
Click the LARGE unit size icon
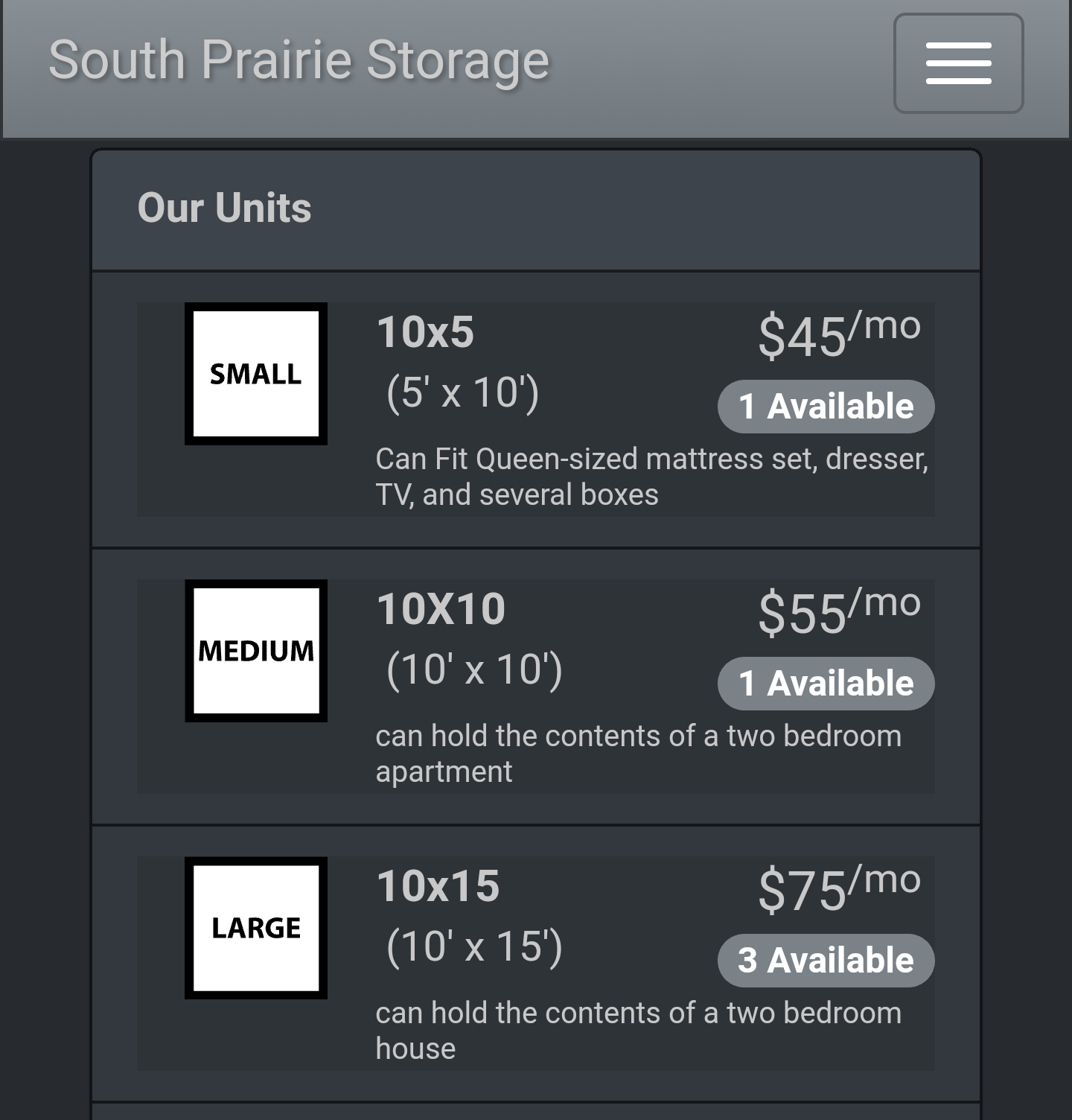pyautogui.click(x=256, y=928)
